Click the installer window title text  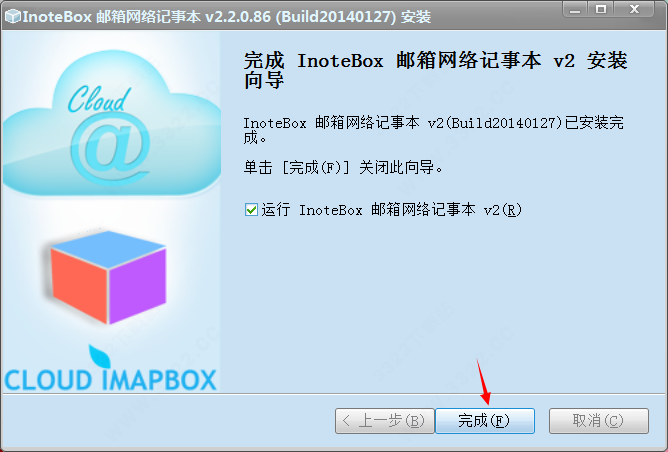point(227,17)
